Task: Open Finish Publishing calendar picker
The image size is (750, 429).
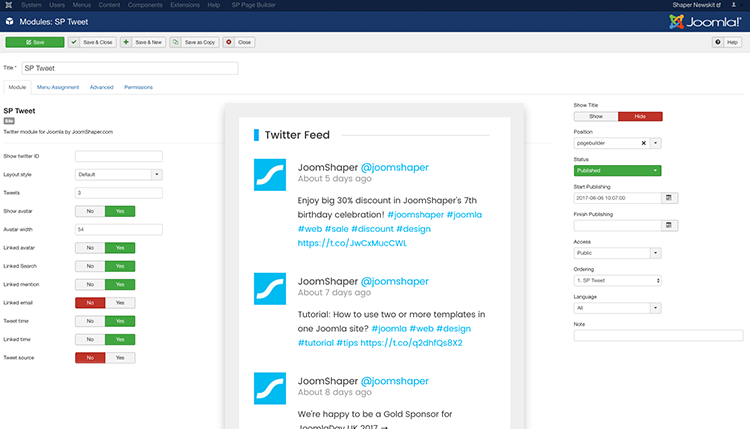Action: 668,225
